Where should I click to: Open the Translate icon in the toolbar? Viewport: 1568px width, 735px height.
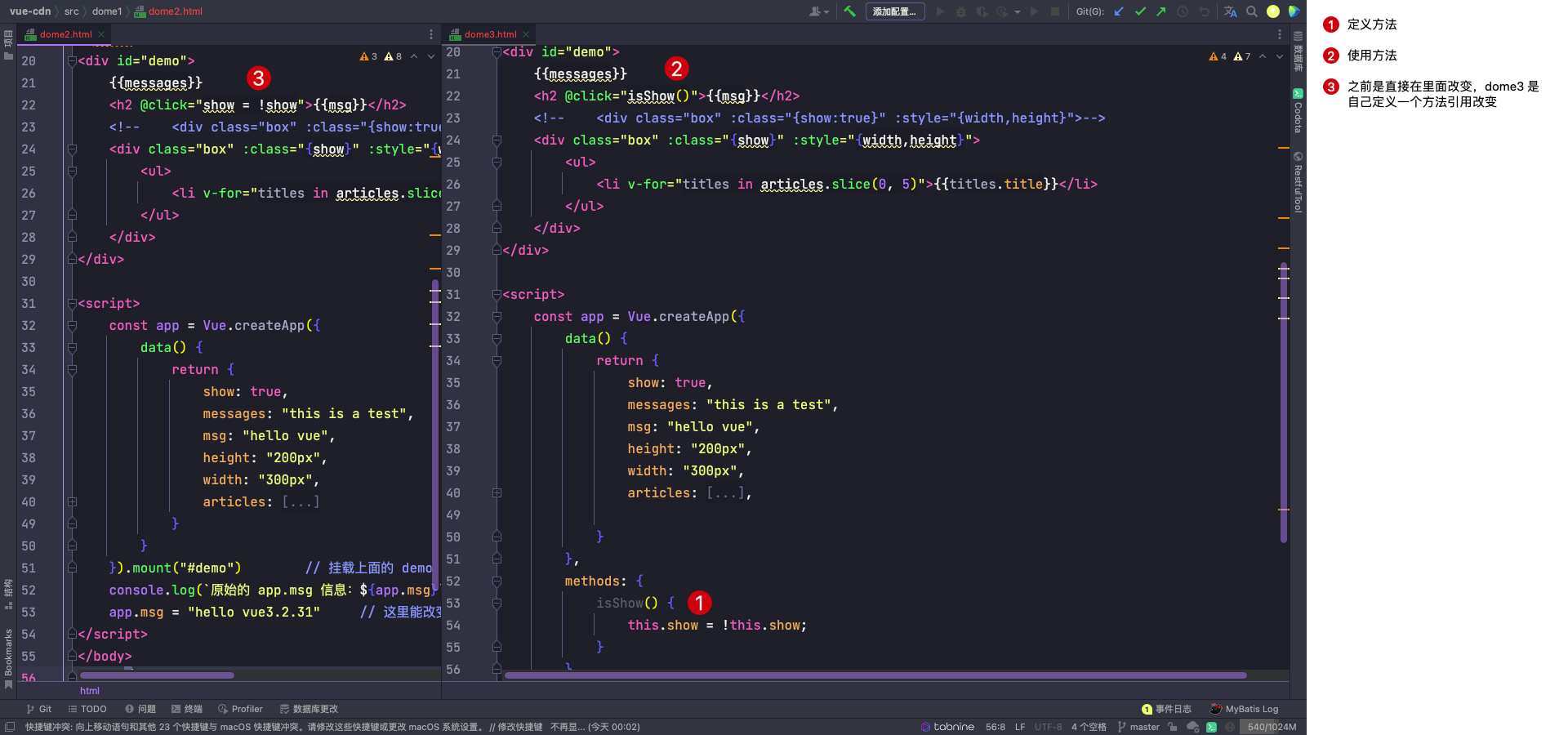point(1231,11)
